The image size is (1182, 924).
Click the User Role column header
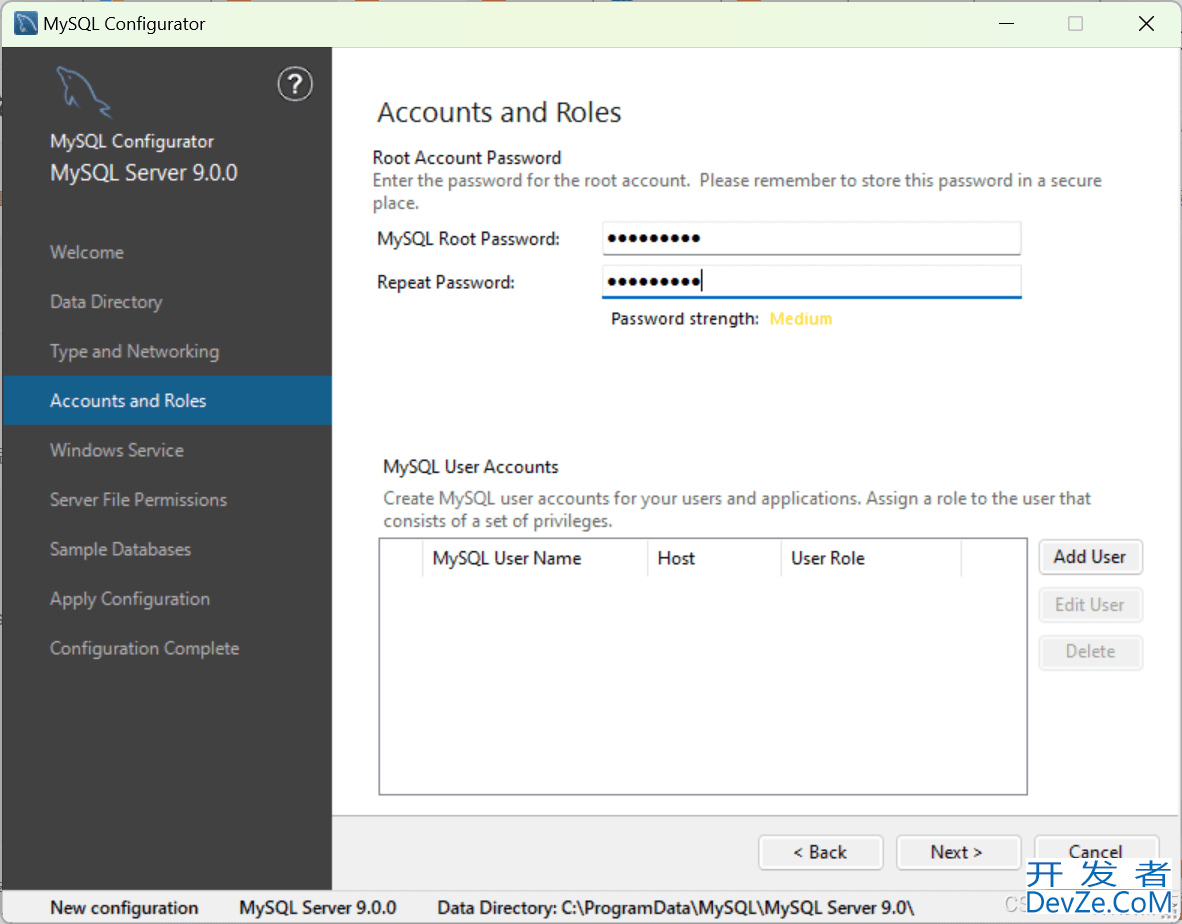pyautogui.click(x=871, y=558)
